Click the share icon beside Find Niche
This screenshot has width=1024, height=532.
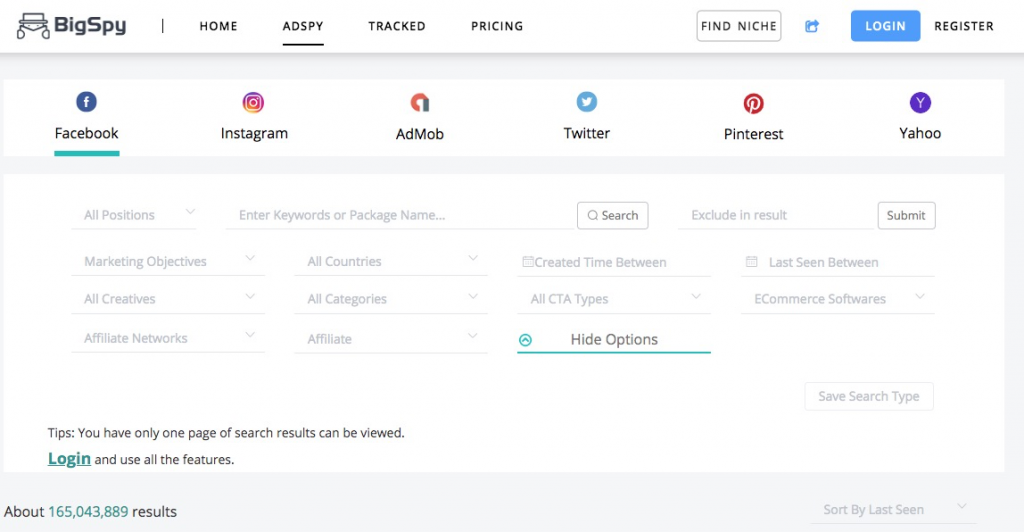pos(812,26)
